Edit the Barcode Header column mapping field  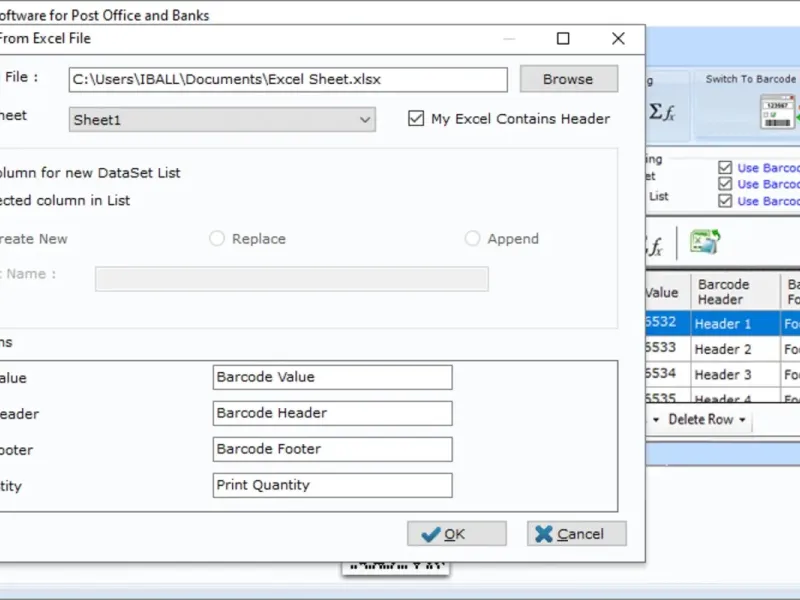(x=332, y=413)
